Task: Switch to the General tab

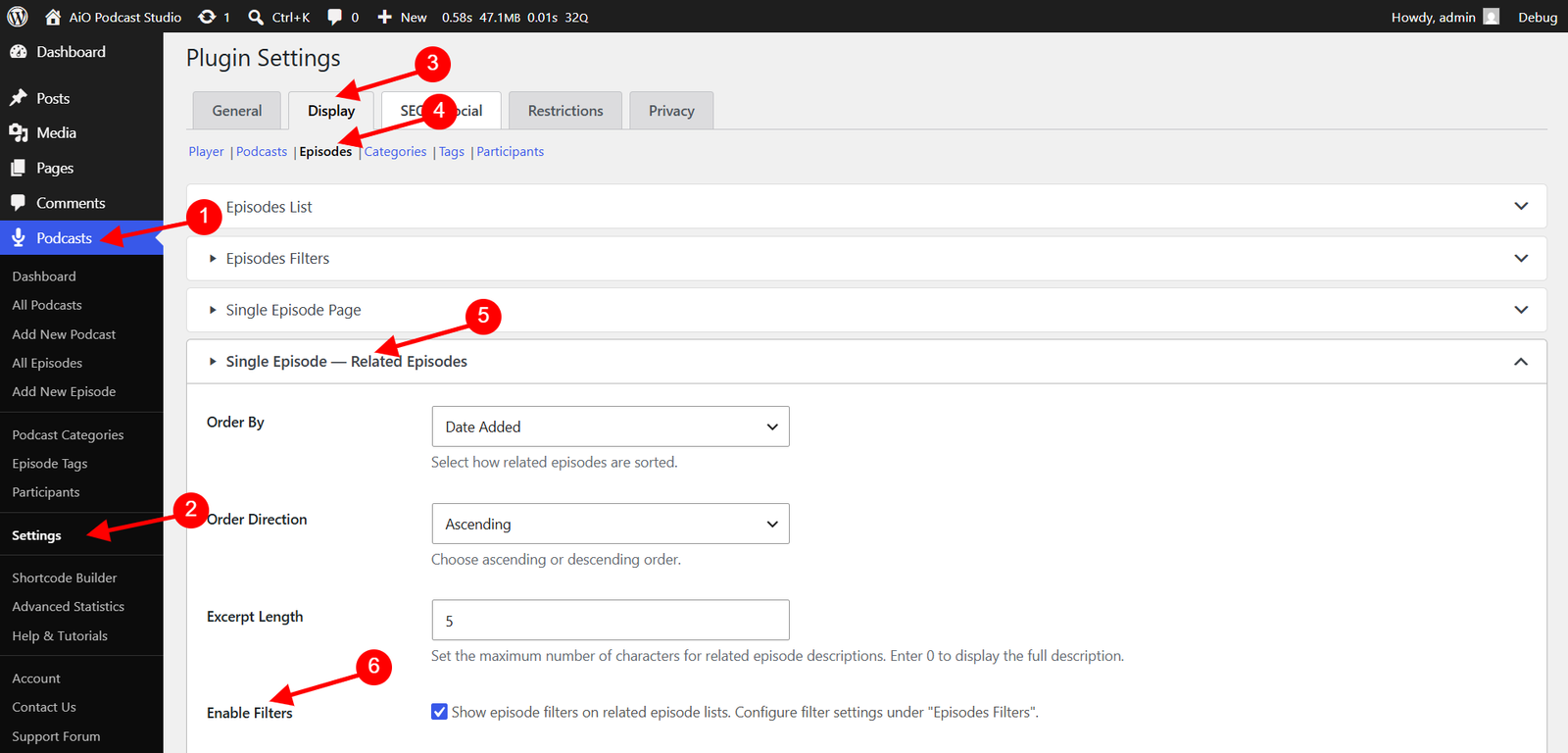Action: point(237,111)
